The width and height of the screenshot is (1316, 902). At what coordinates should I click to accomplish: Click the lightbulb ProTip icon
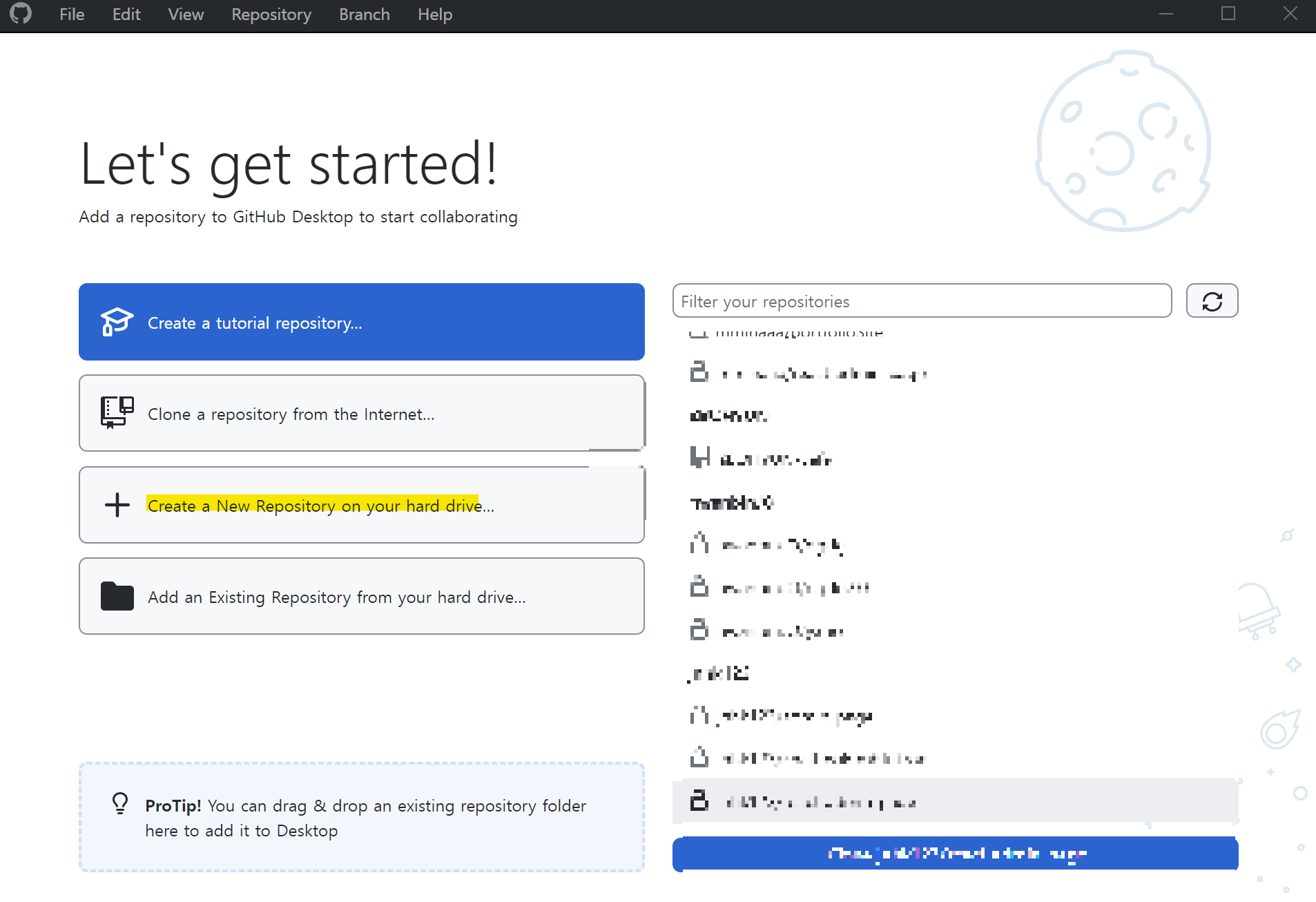coord(120,803)
